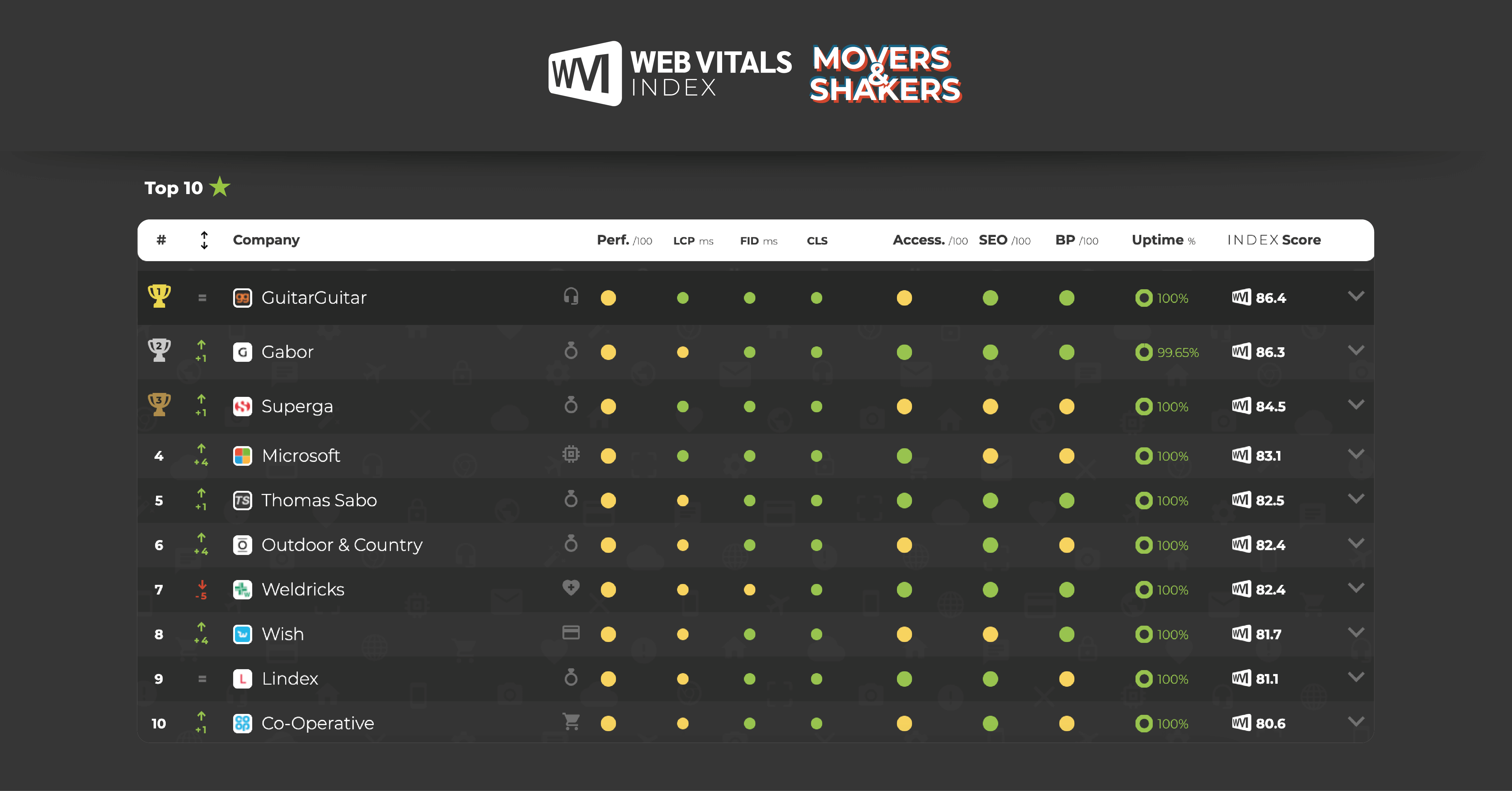Sort by the Uptime % column header
The width and height of the screenshot is (1512, 791).
pyautogui.click(x=1163, y=241)
